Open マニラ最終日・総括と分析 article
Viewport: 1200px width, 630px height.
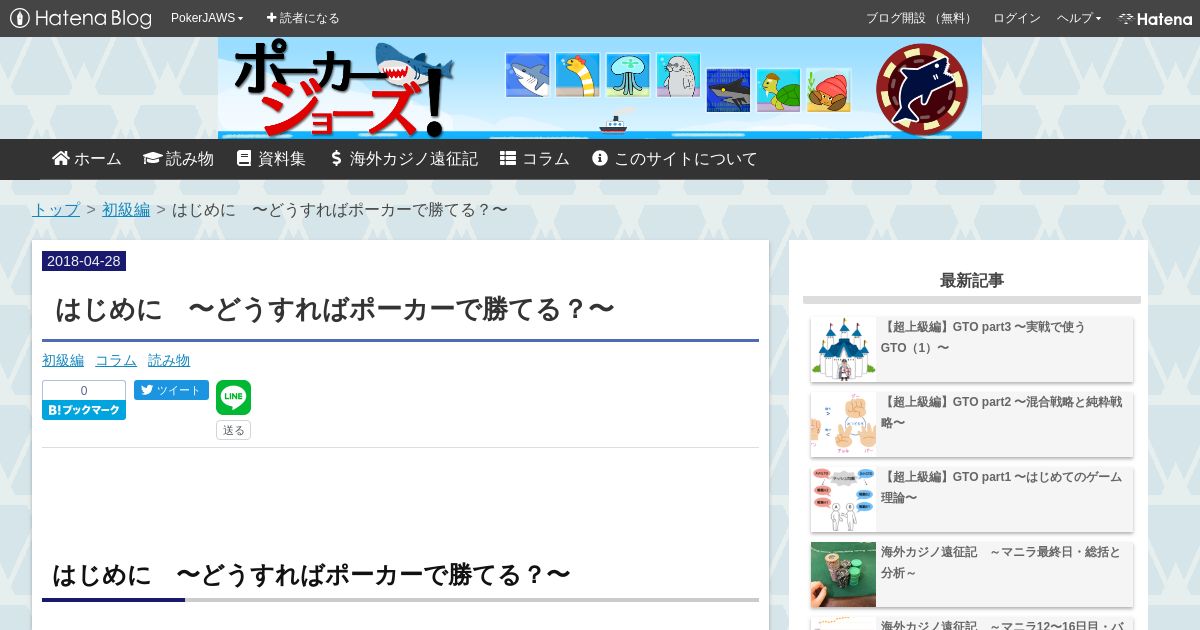pyautogui.click(x=1001, y=562)
